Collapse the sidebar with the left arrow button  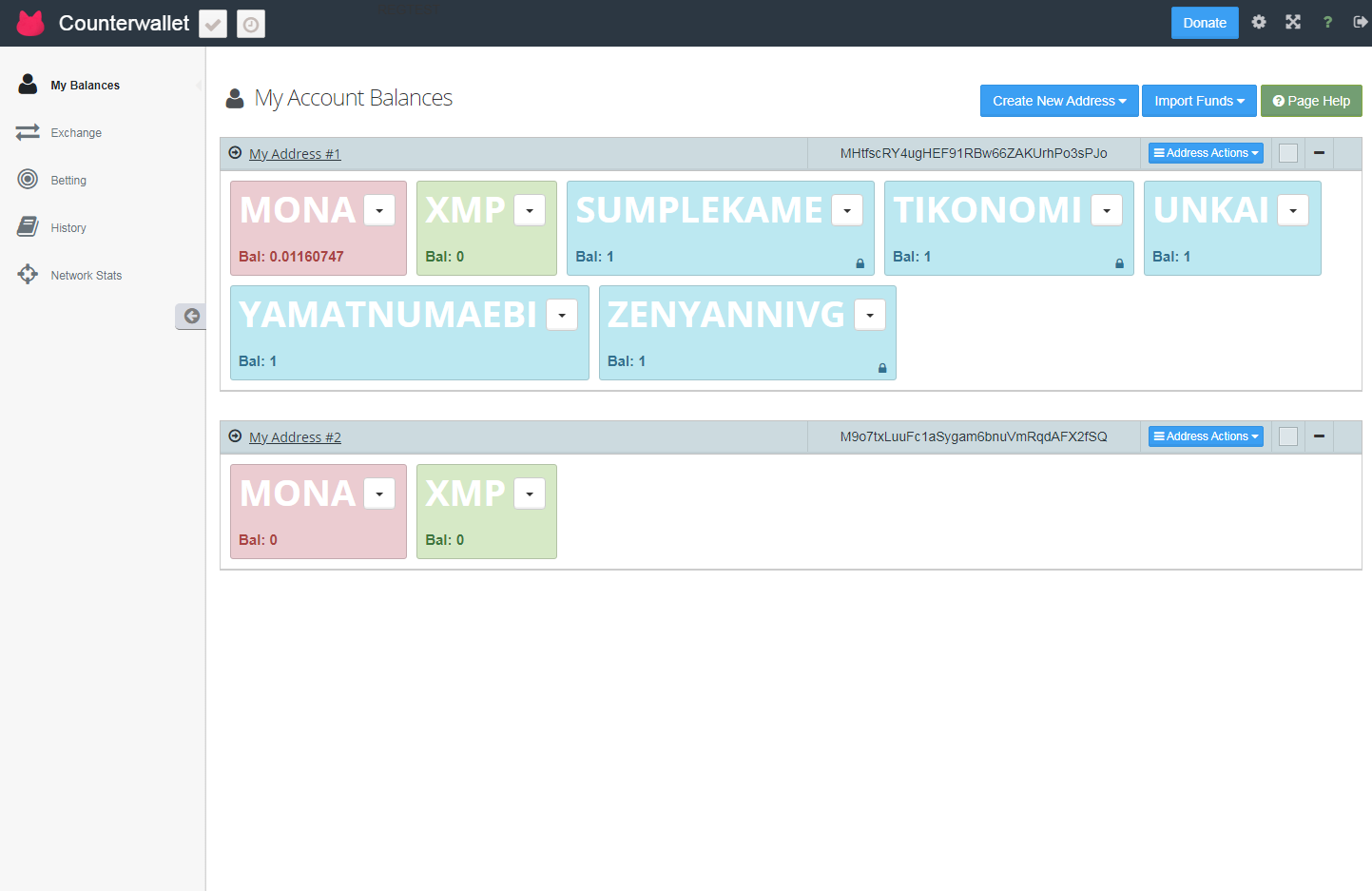click(191, 316)
